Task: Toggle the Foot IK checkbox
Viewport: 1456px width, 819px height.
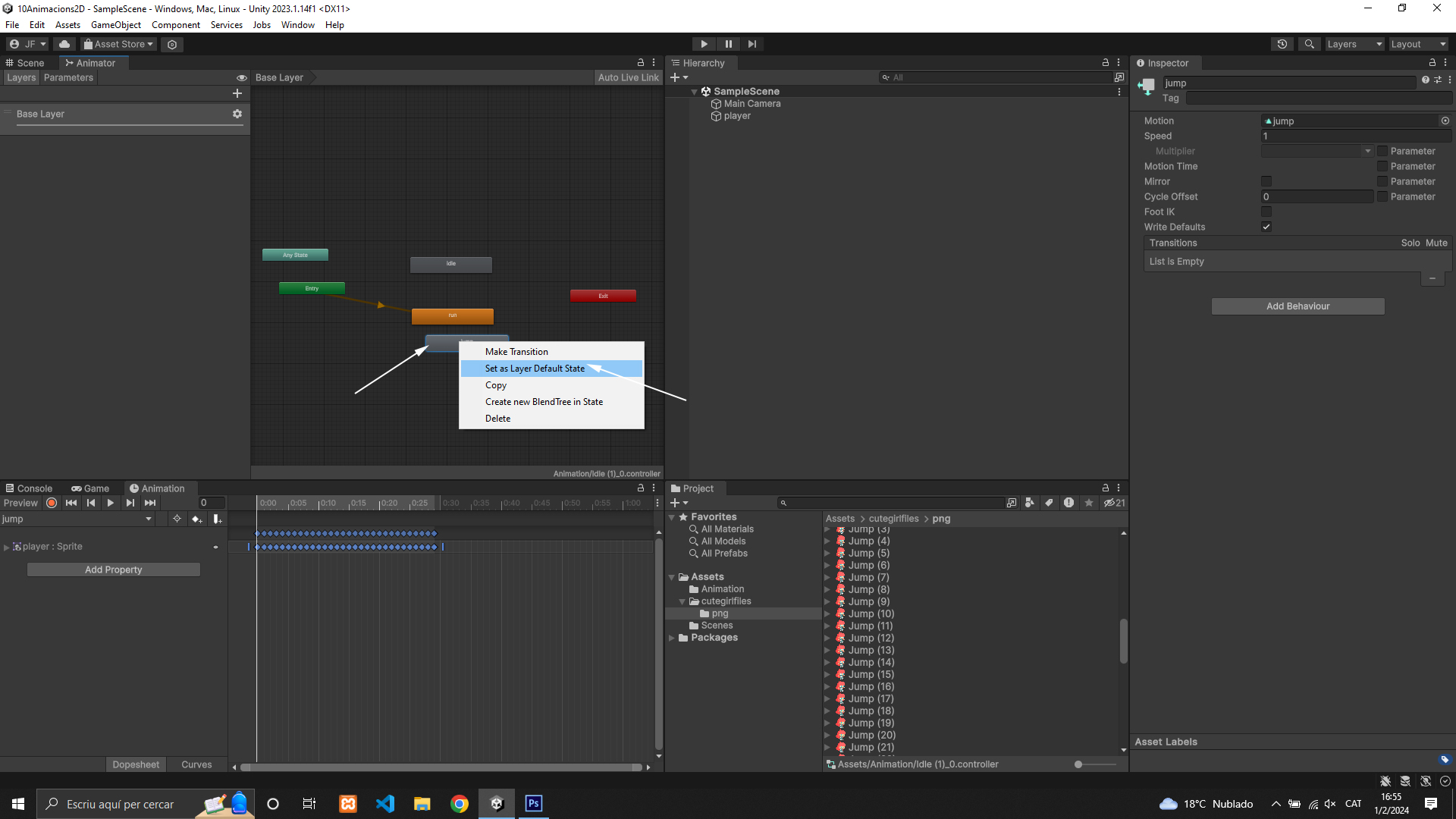Action: 1266,212
